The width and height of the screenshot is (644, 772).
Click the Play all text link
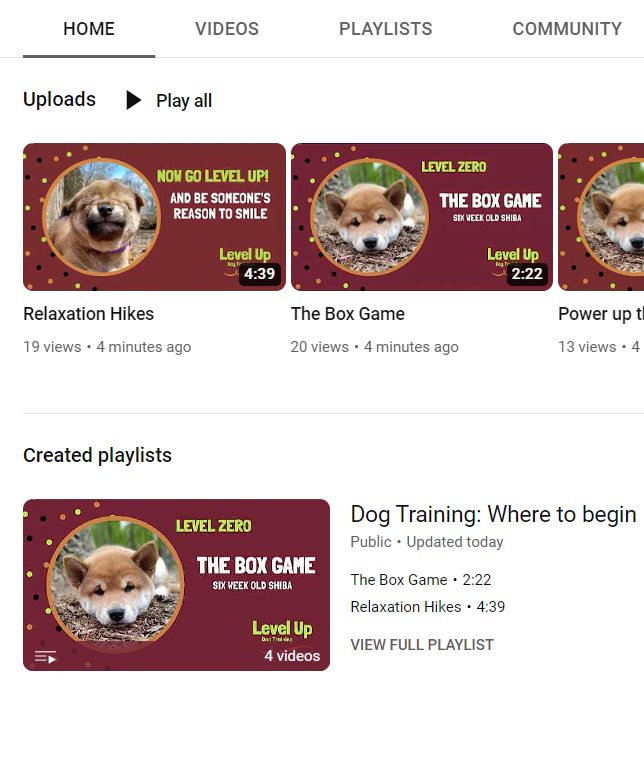click(184, 101)
